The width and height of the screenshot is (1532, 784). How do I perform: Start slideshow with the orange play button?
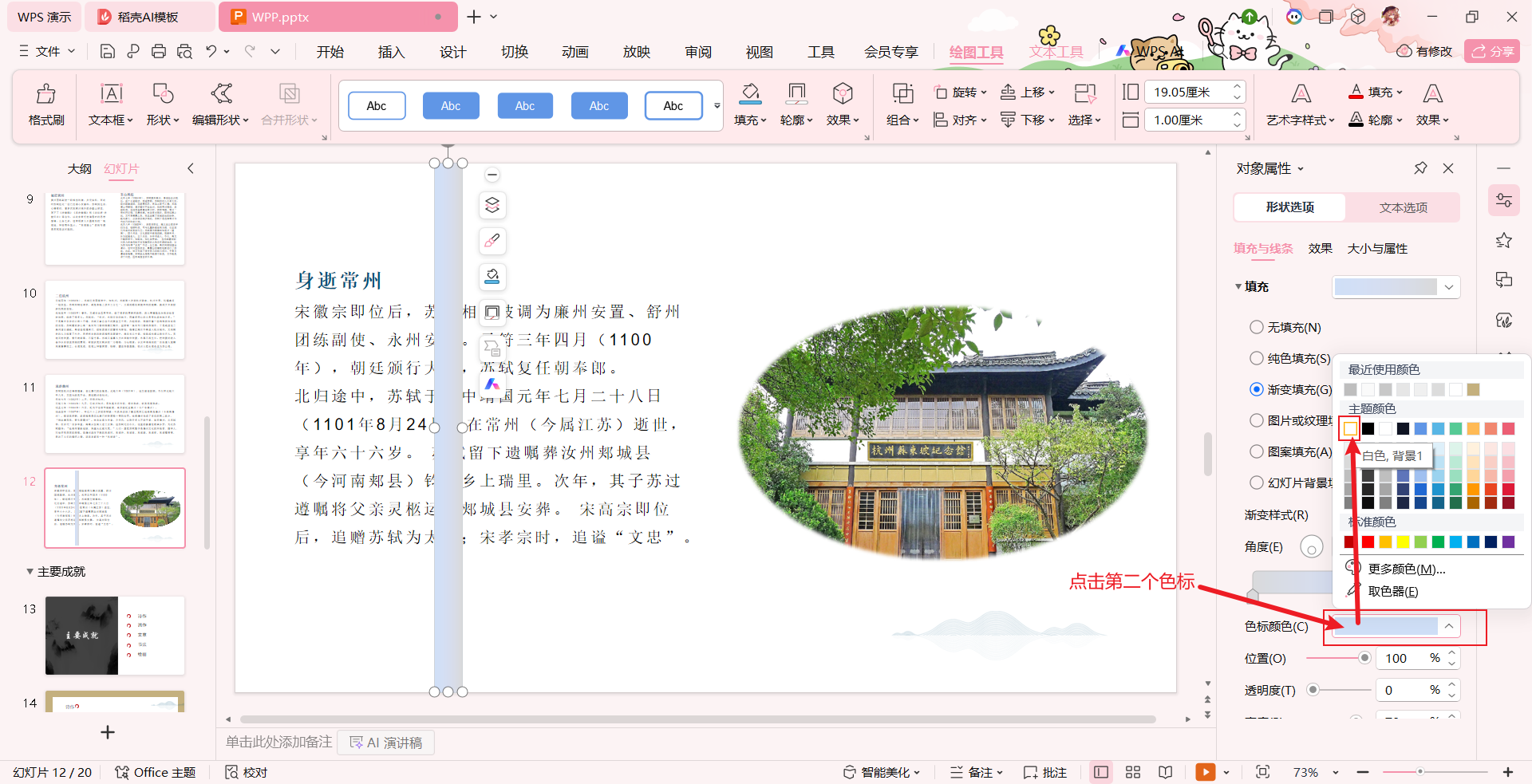pos(1205,772)
